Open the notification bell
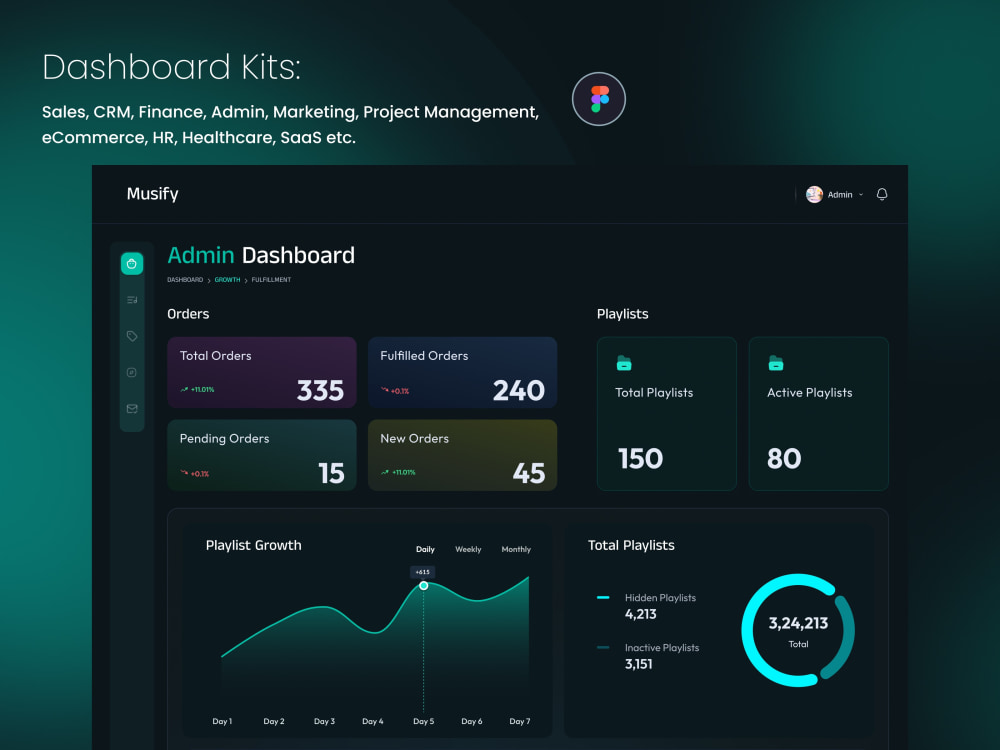Screen dimensions: 1000x750 tap(881, 194)
